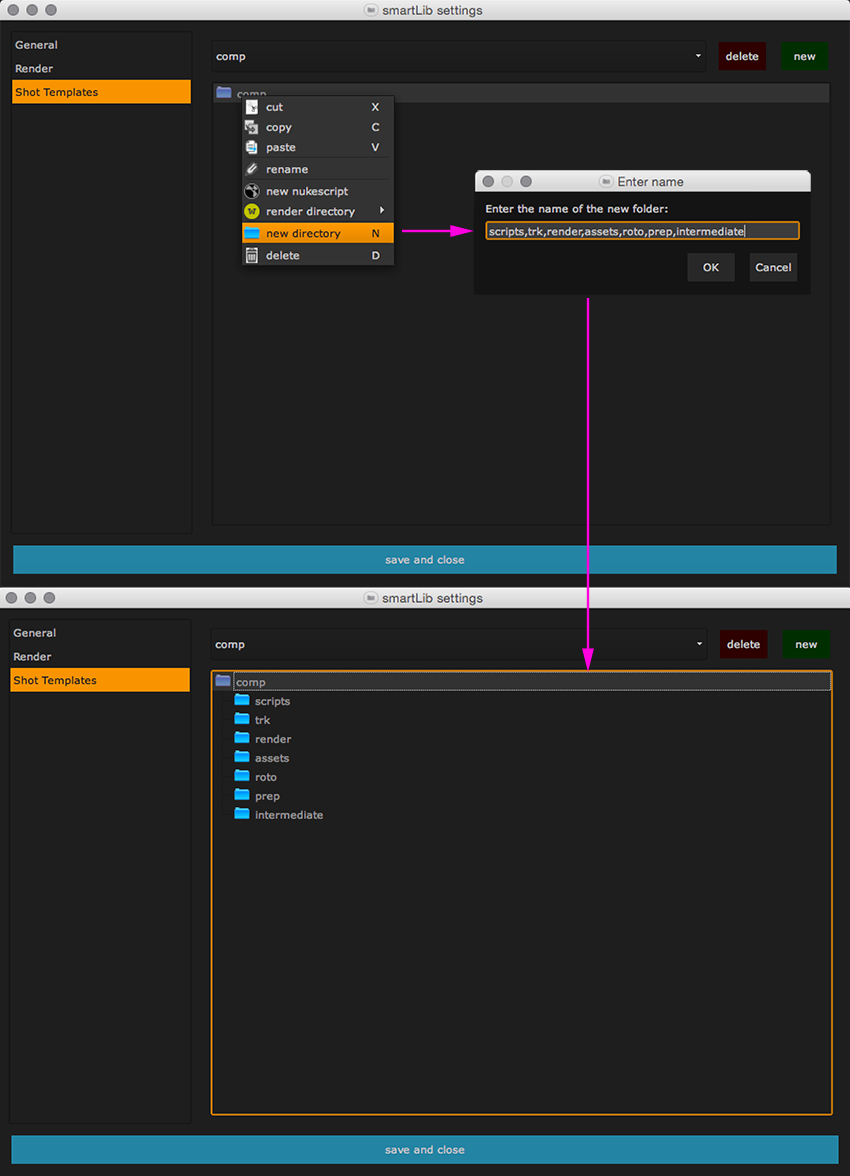Click the scripts folder icon
The height and width of the screenshot is (1176, 850).
[x=242, y=701]
